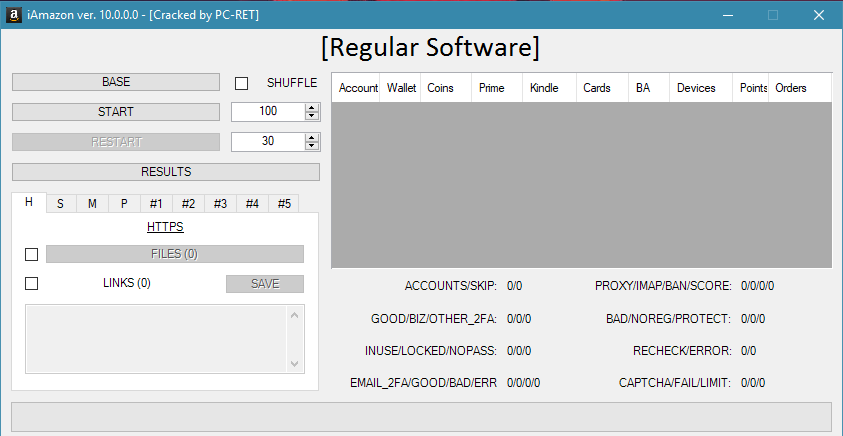This screenshot has height=436, width=843.
Task: Click the Wallet column header
Action: pyautogui.click(x=401, y=88)
